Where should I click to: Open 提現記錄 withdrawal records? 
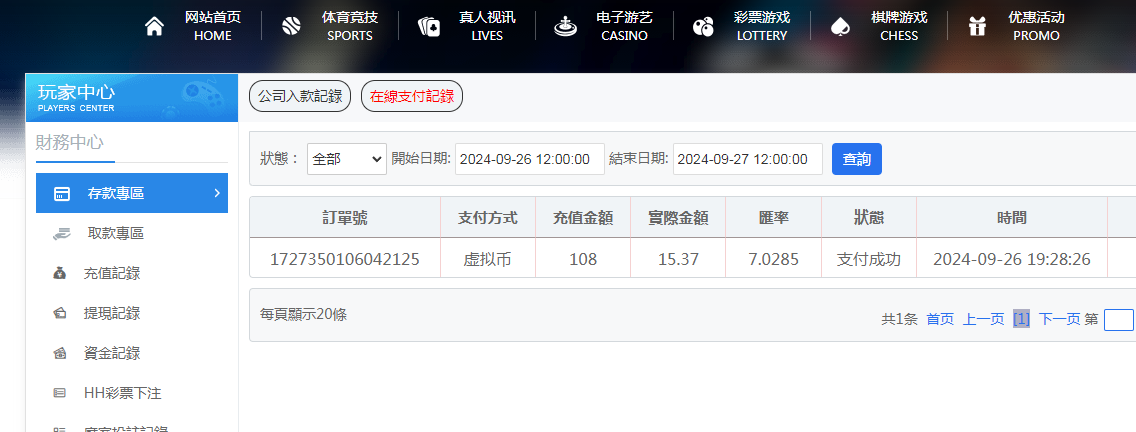coord(111,313)
